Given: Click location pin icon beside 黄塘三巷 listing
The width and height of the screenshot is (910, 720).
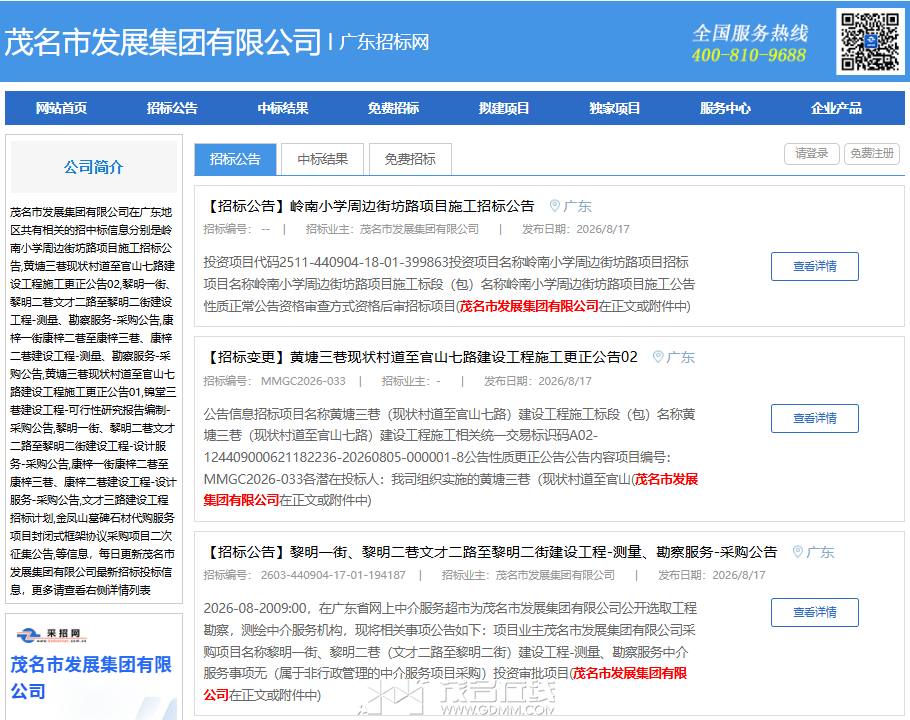Looking at the screenshot, I should pos(658,356).
